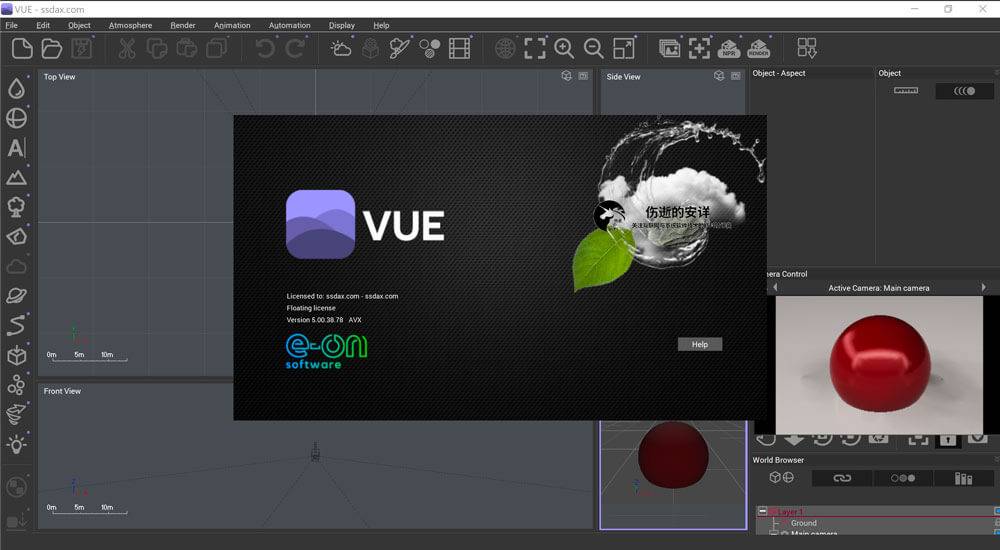Open the Help menu in menu bar
The width and height of the screenshot is (1000, 550).
click(x=381, y=26)
